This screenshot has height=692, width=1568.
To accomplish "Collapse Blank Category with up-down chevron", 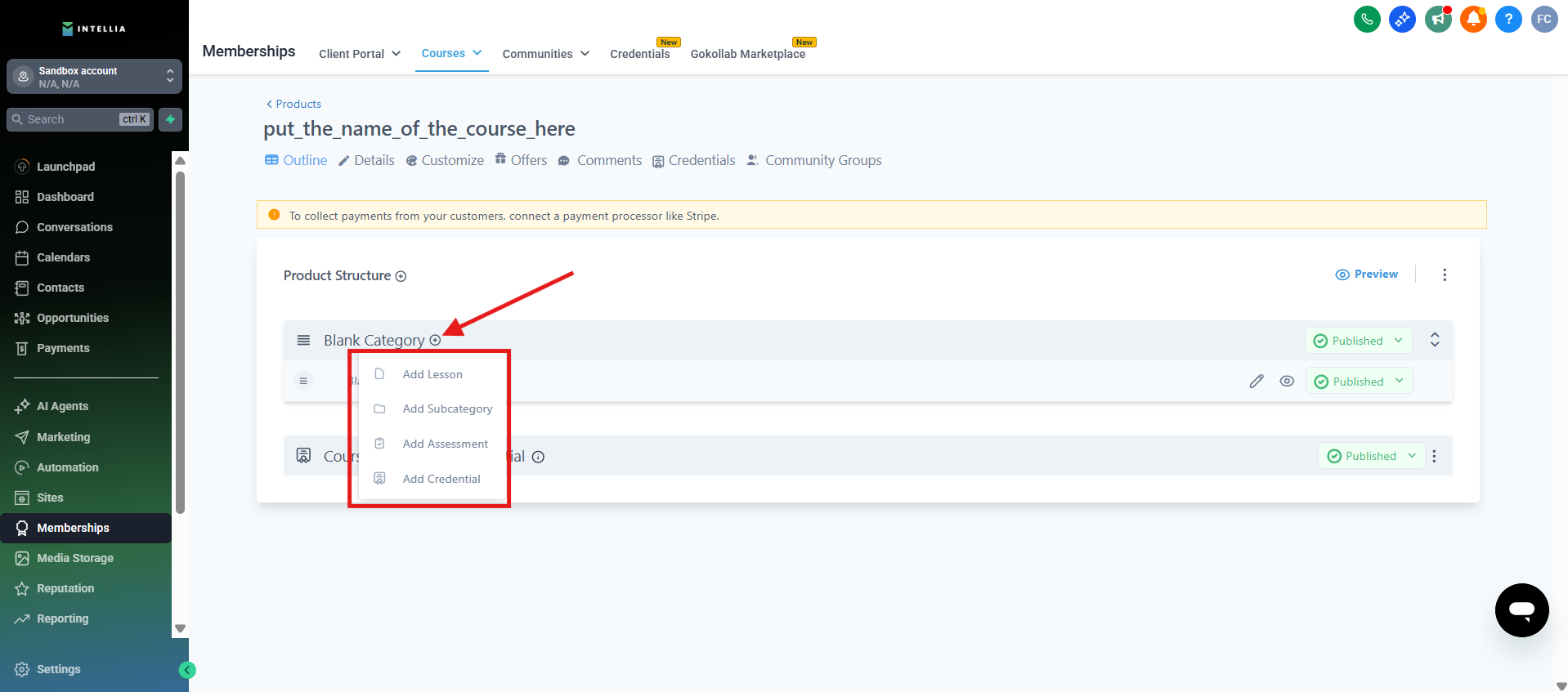I will click(1434, 340).
